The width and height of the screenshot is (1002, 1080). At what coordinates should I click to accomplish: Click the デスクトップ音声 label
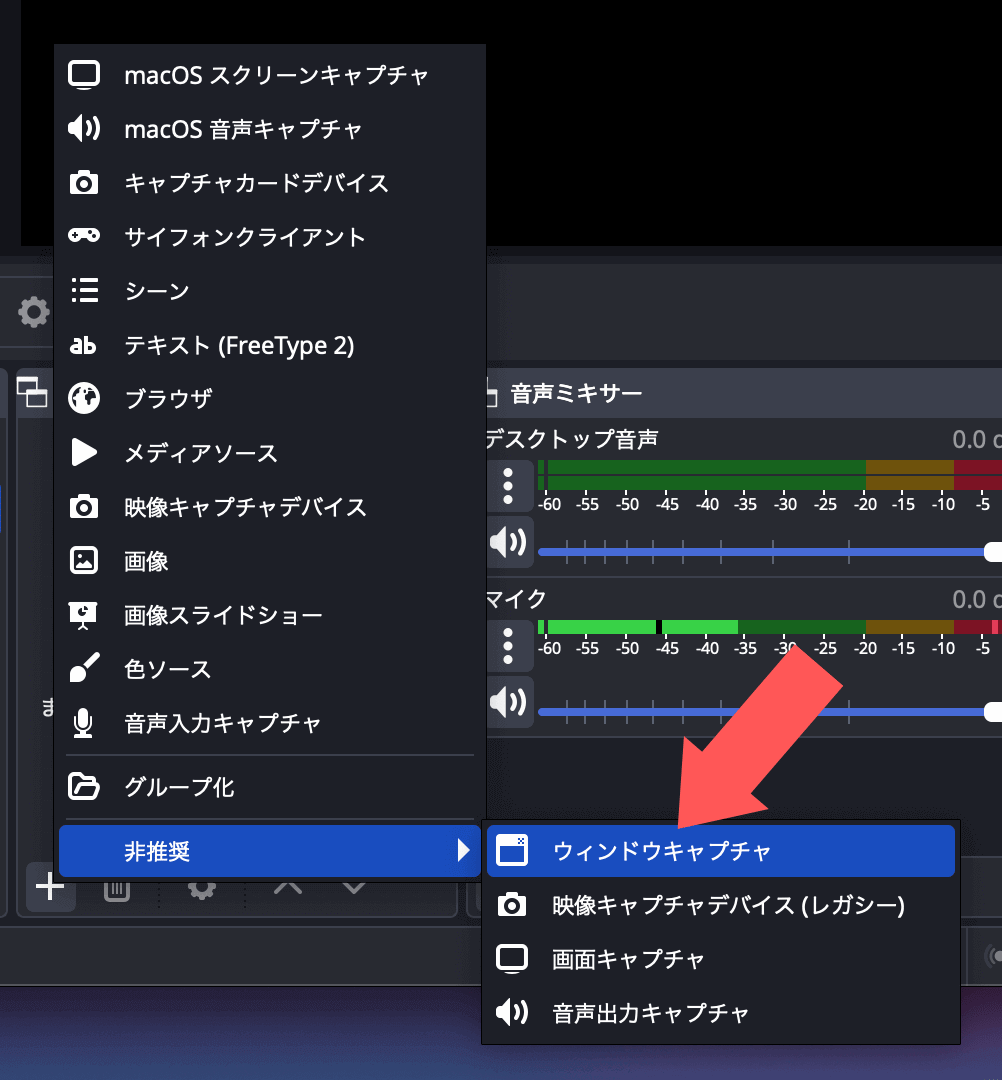pyautogui.click(x=572, y=439)
